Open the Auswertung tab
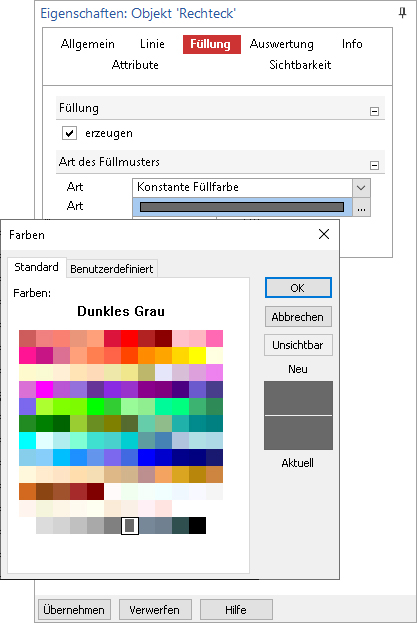The image size is (417, 623). tap(282, 44)
